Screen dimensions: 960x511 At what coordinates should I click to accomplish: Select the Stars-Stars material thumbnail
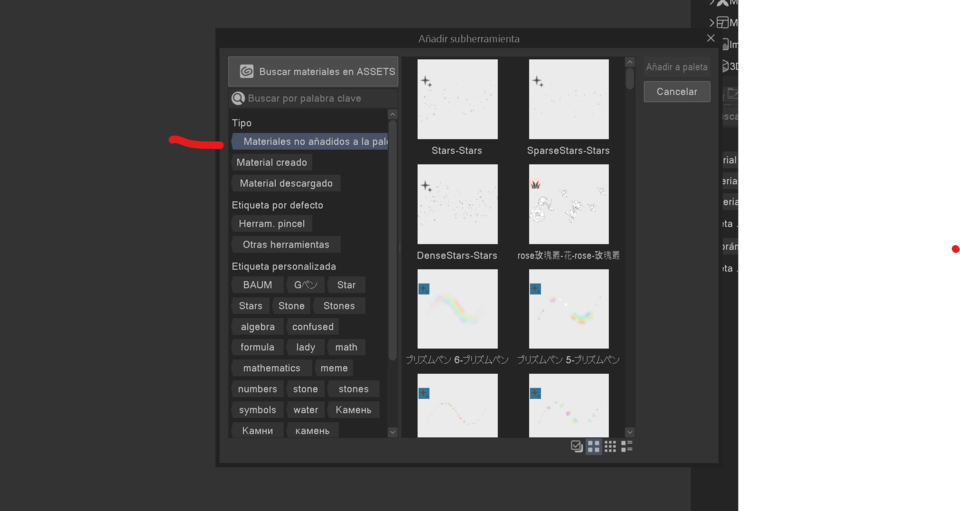[457, 99]
